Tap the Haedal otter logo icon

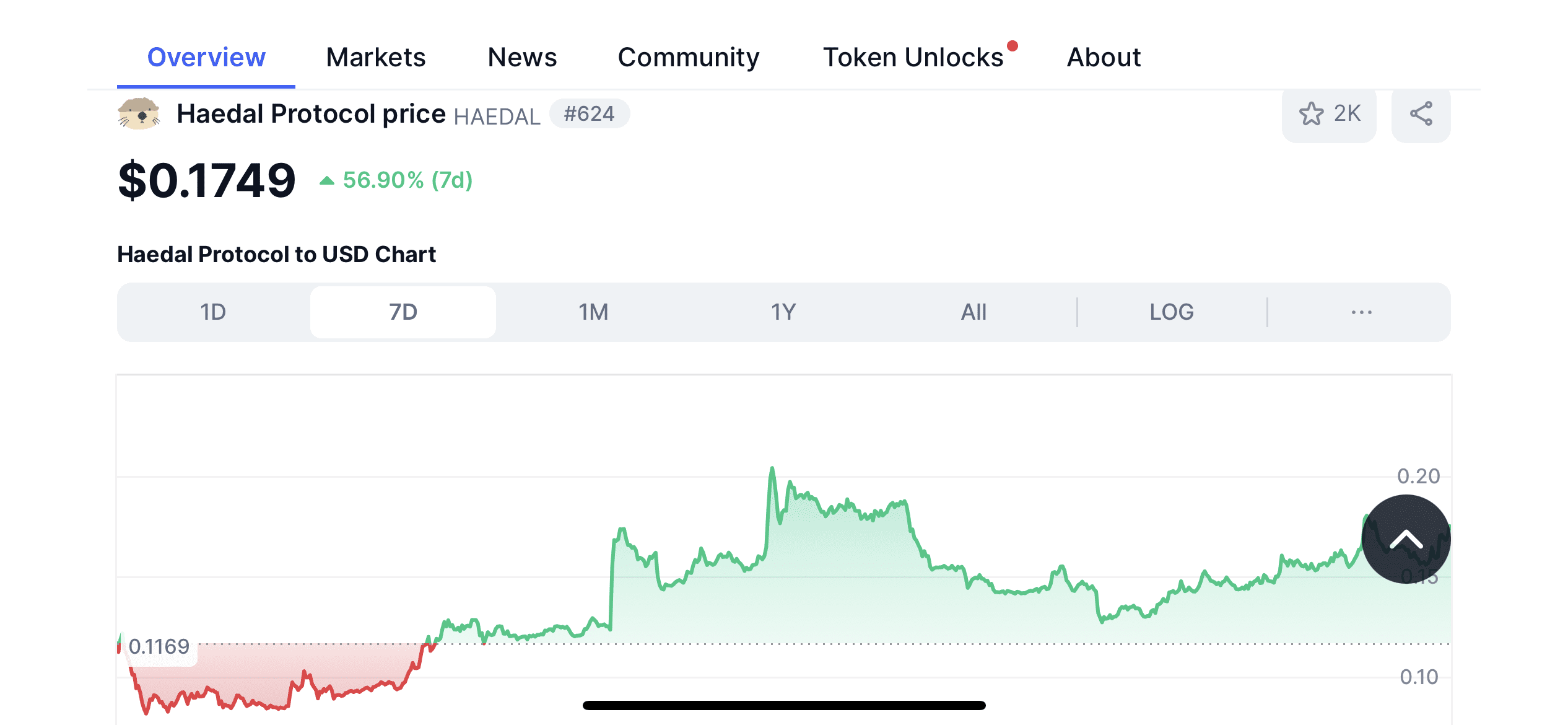[139, 114]
